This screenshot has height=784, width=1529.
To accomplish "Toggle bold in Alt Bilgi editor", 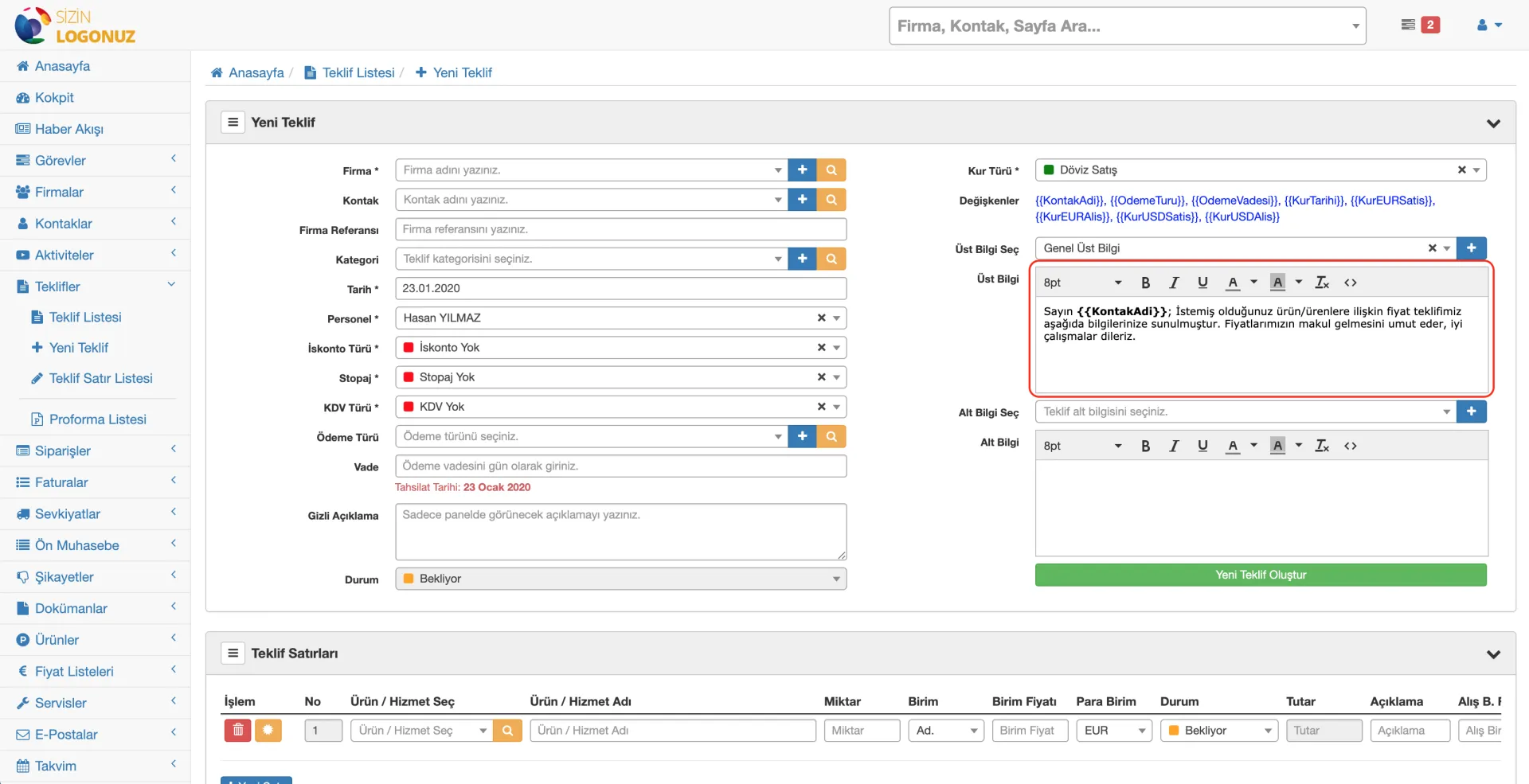I will pyautogui.click(x=1145, y=446).
